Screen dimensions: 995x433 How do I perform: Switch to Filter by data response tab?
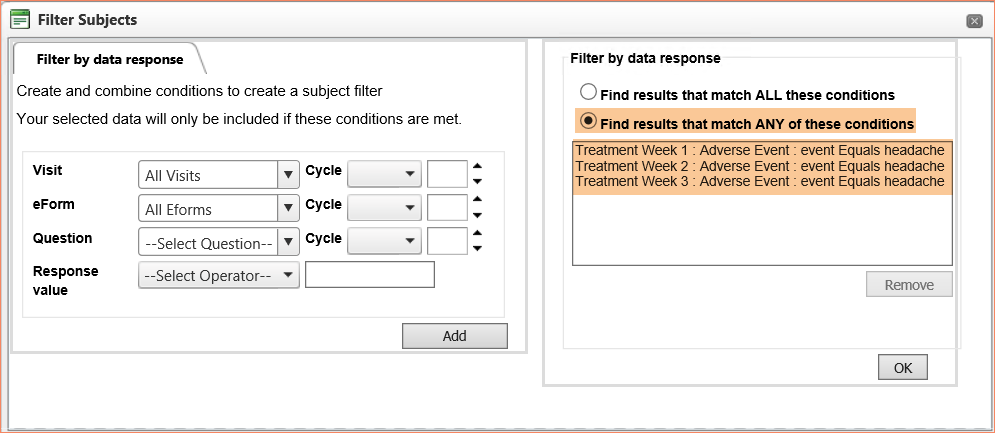(x=110, y=60)
